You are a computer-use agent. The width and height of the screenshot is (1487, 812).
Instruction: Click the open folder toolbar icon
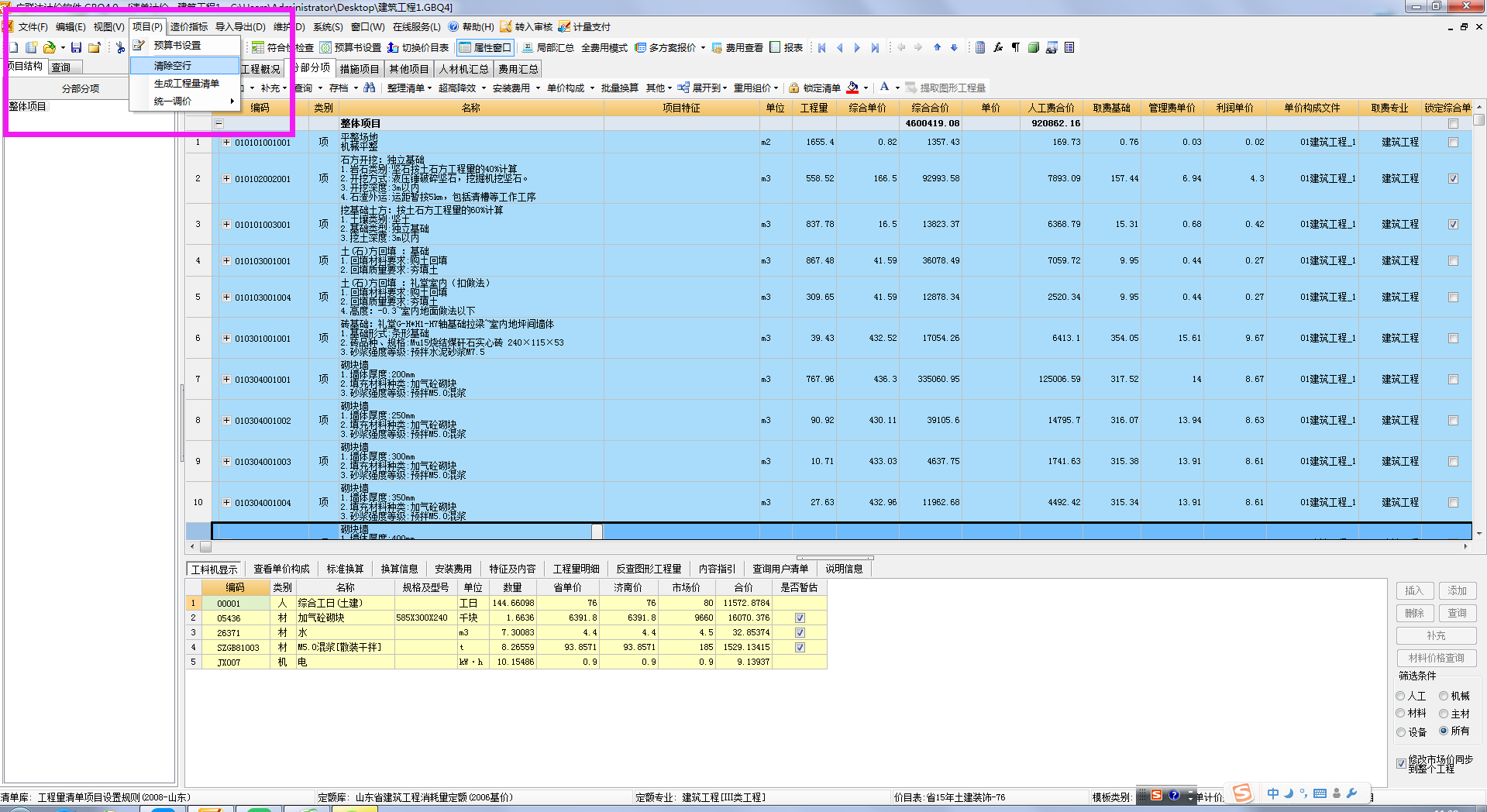point(50,47)
